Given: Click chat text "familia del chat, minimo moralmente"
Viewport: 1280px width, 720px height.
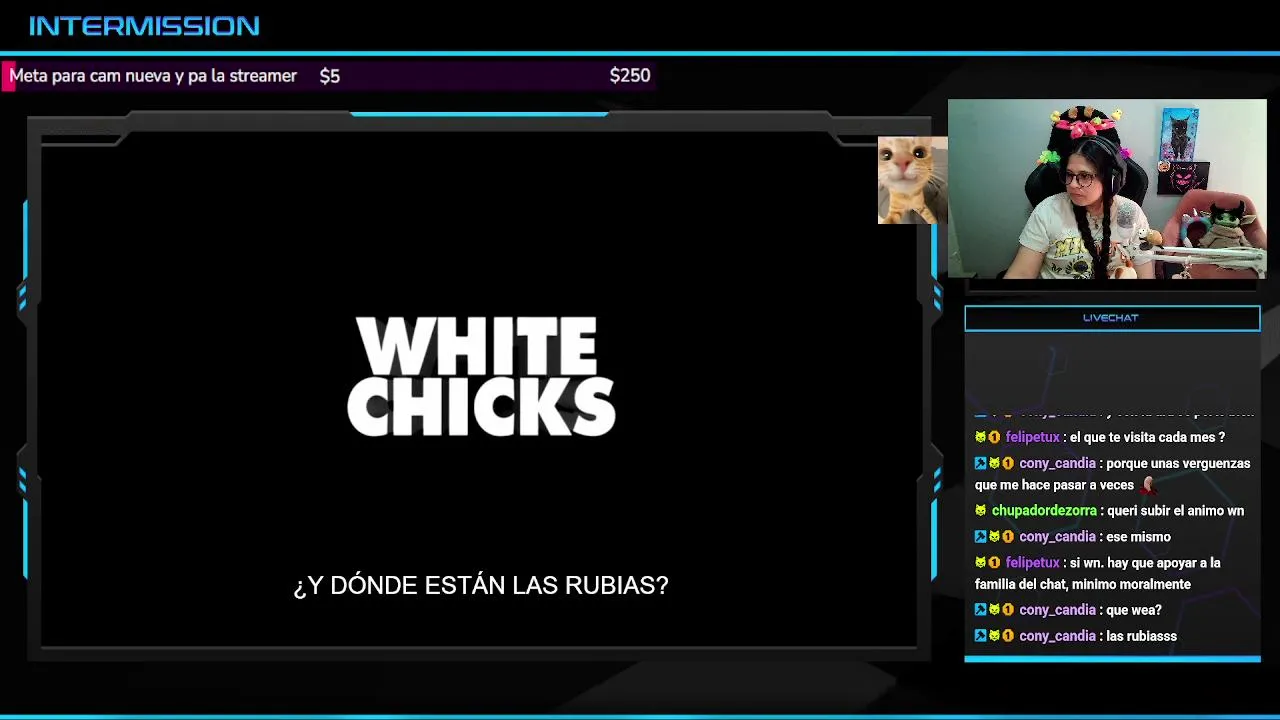Looking at the screenshot, I should 1083,584.
